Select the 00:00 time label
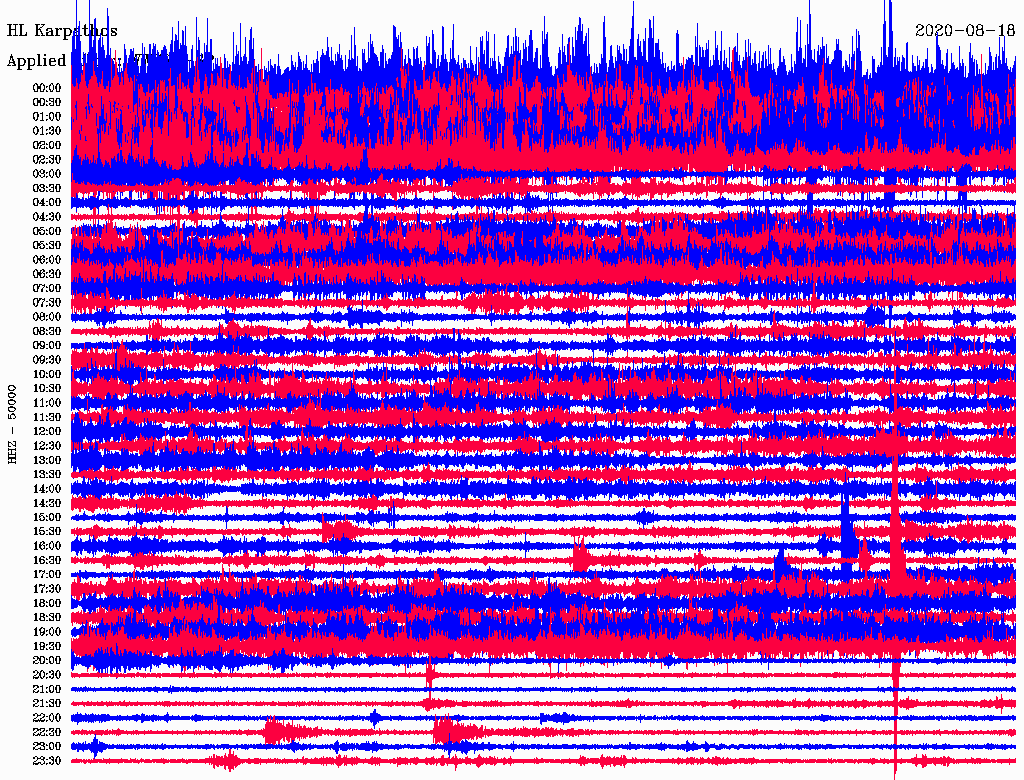The width and height of the screenshot is (1024, 780). (47, 88)
